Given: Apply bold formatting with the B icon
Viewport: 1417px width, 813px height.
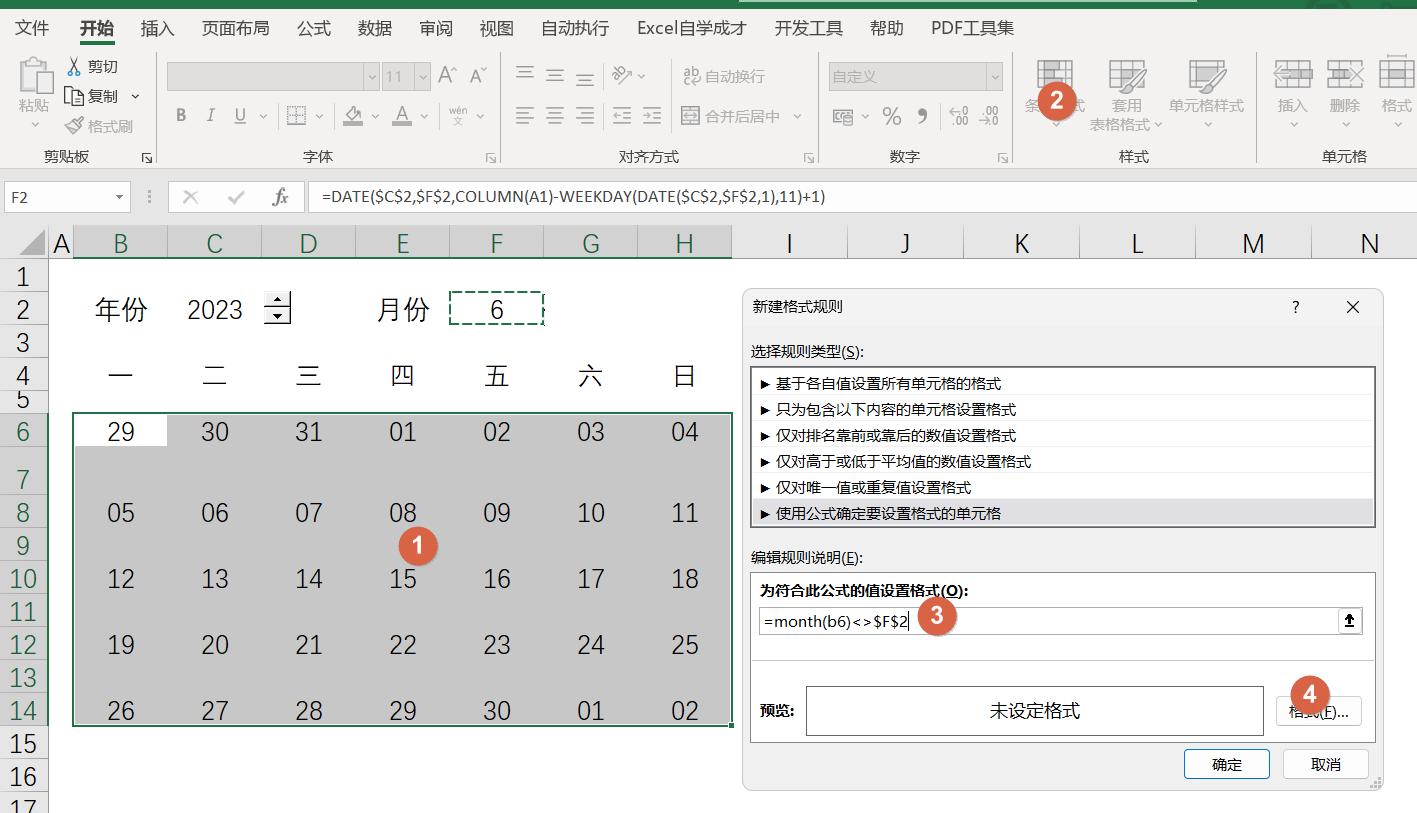Looking at the screenshot, I should tap(180, 115).
